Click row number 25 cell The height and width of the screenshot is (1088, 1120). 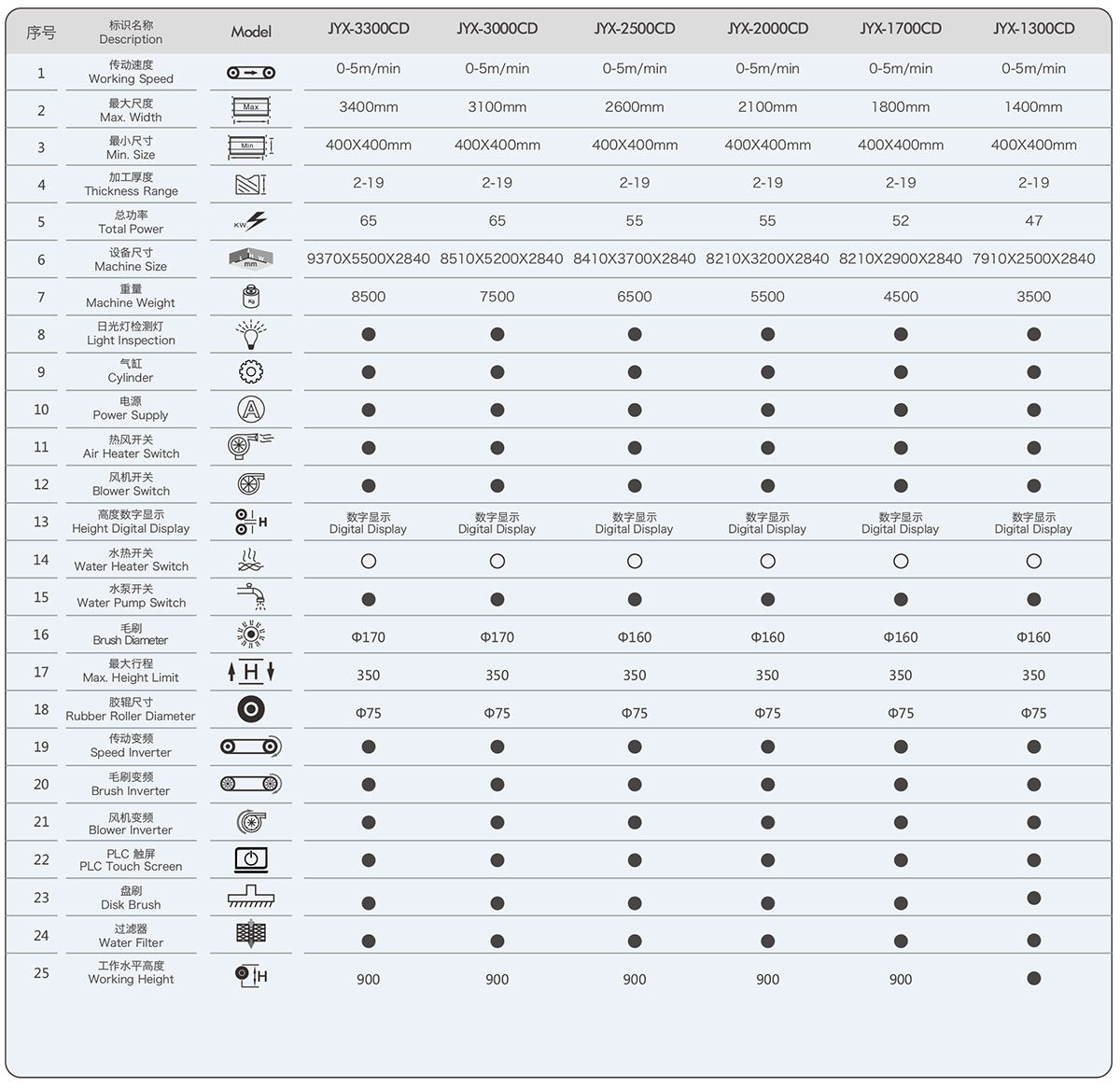(x=41, y=972)
